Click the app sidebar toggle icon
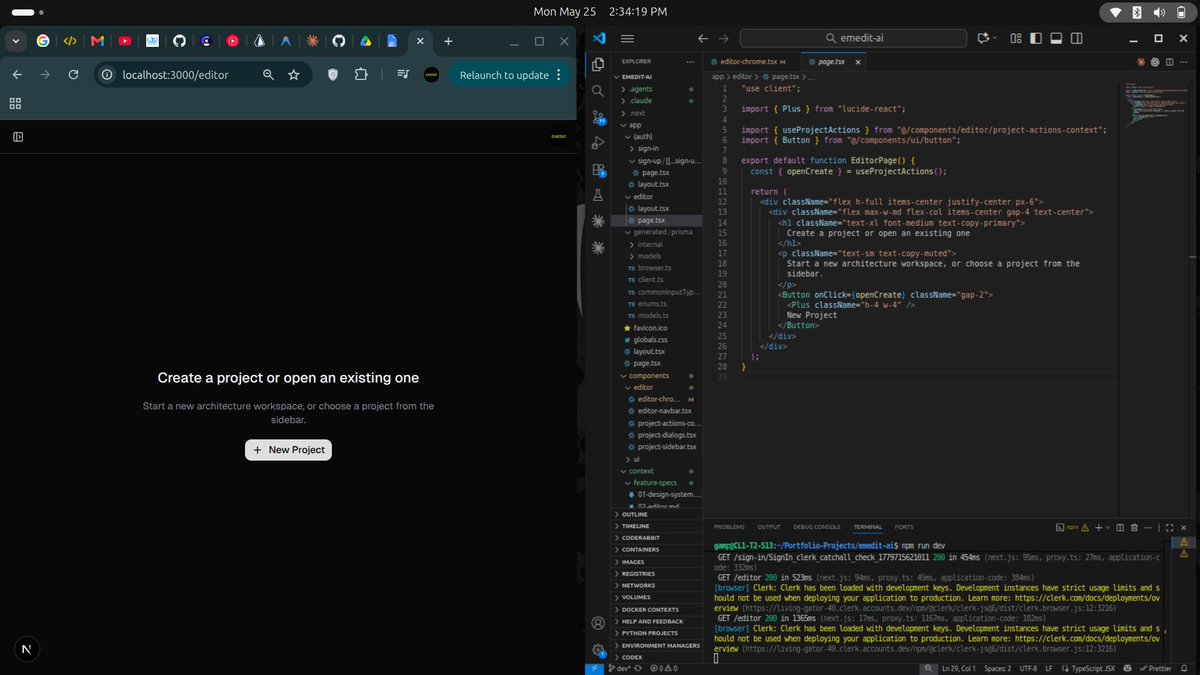The height and width of the screenshot is (675, 1200). [18, 136]
